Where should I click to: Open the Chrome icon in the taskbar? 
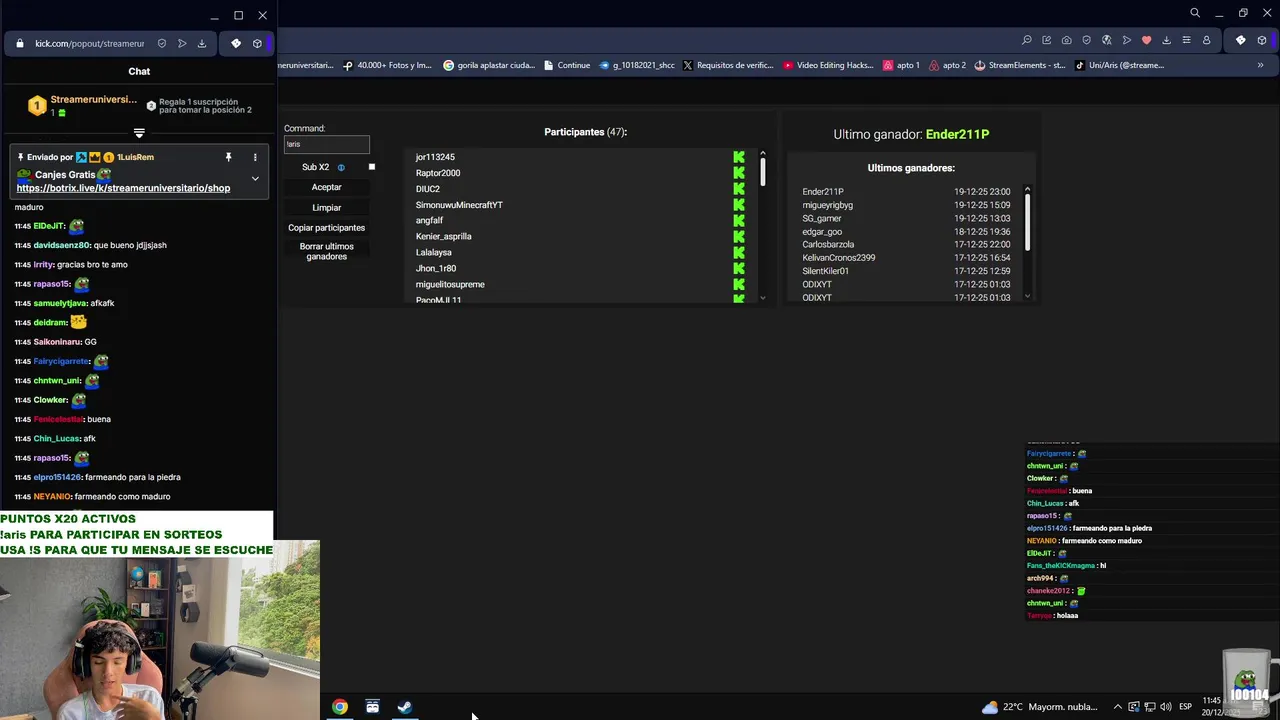pyautogui.click(x=340, y=707)
